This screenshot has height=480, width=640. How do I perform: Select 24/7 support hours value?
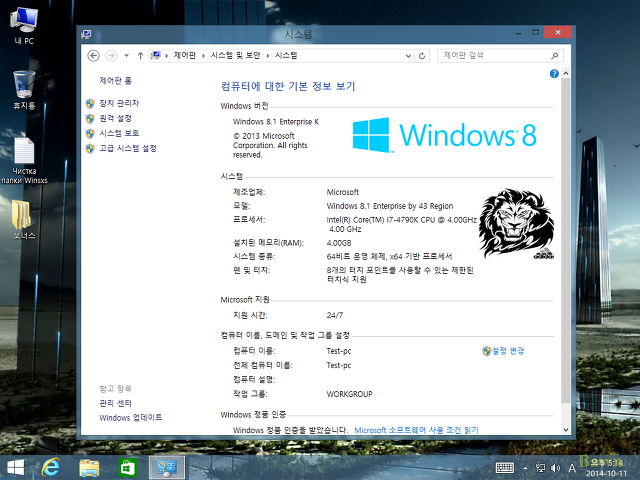click(335, 315)
